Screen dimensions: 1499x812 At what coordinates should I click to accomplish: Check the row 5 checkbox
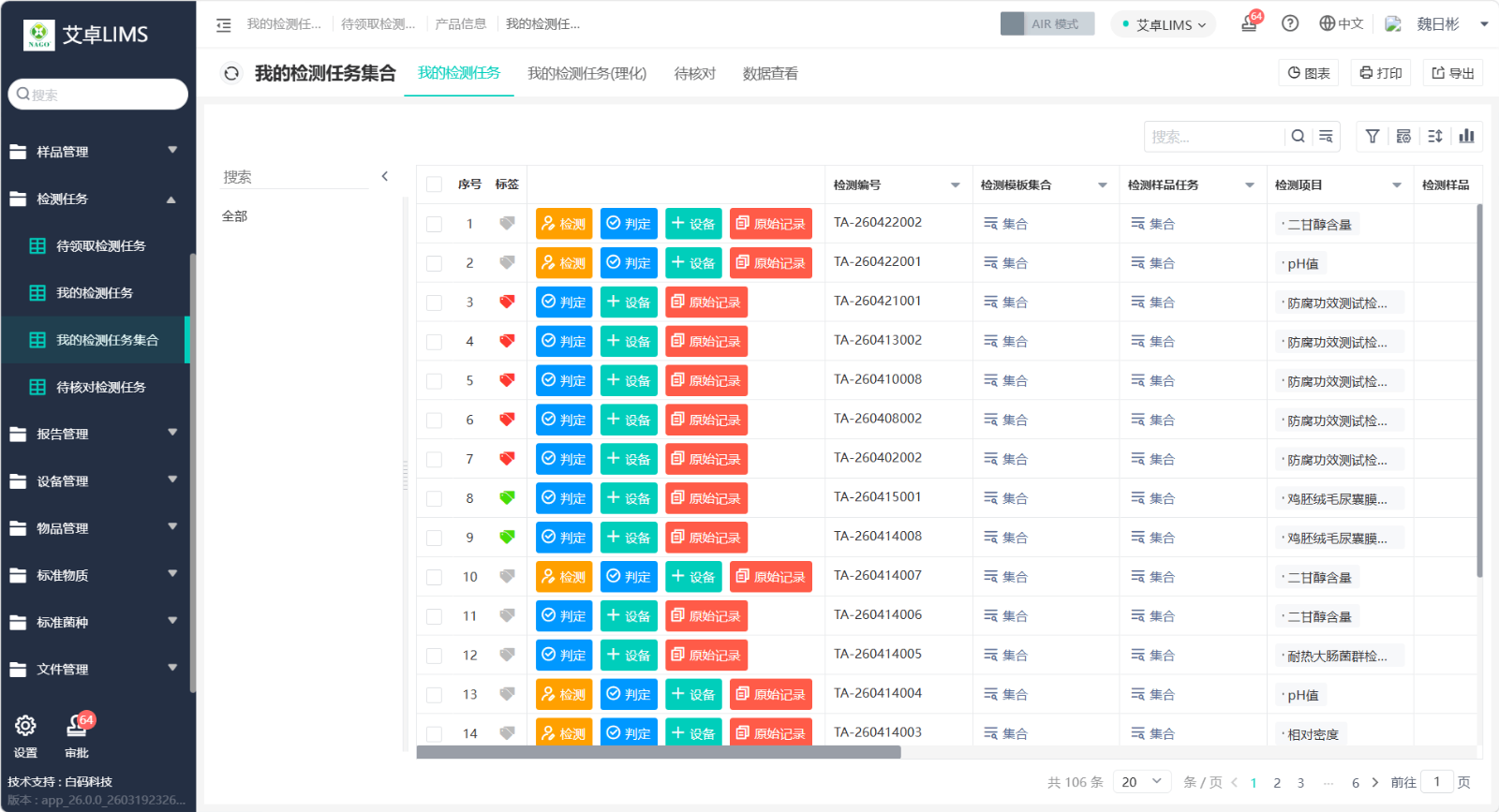click(434, 381)
